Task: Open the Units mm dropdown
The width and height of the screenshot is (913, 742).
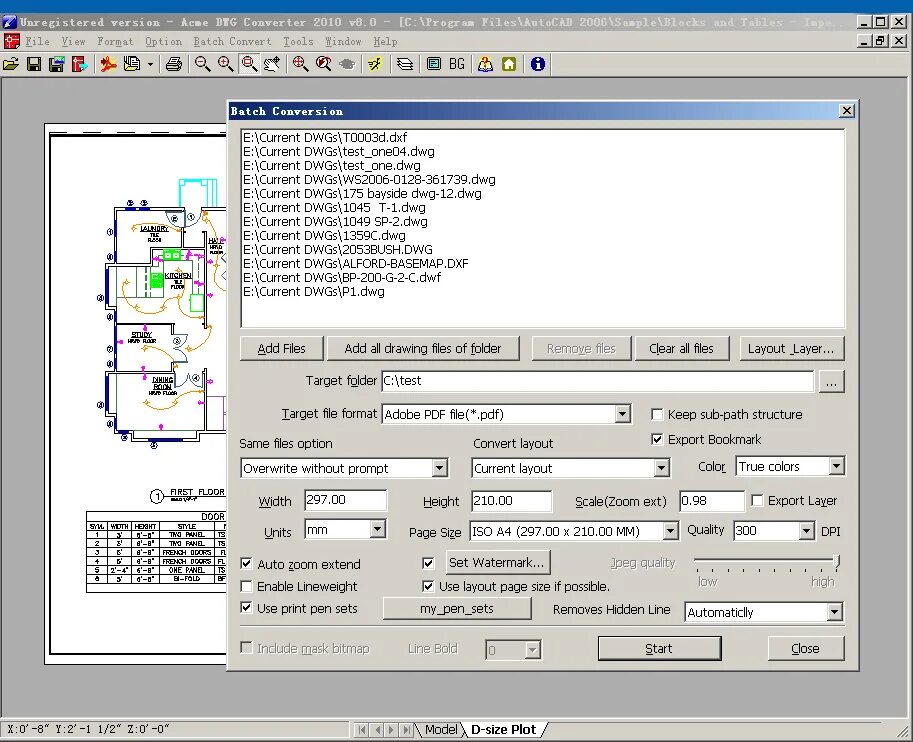Action: (x=377, y=529)
